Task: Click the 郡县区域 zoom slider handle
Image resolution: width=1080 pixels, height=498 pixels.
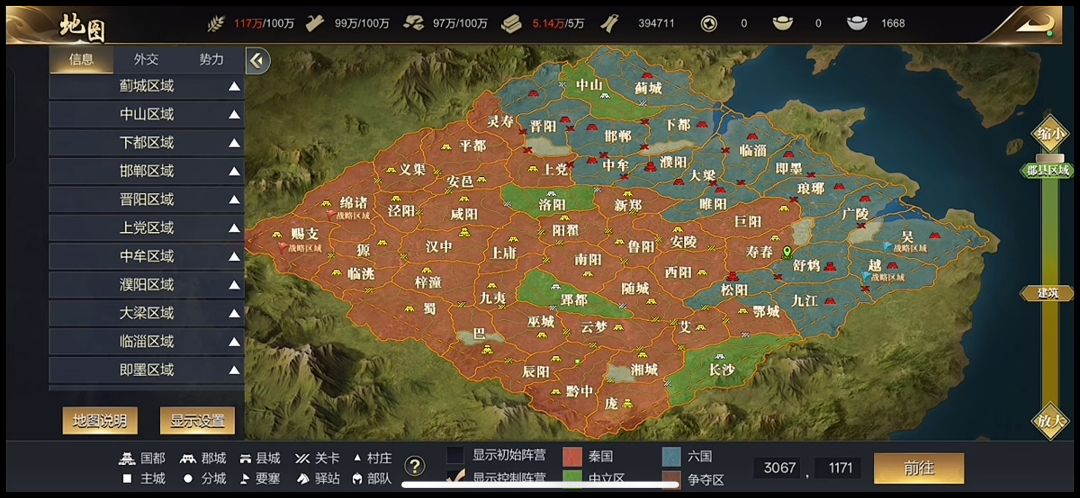Action: pyautogui.click(x=1050, y=169)
